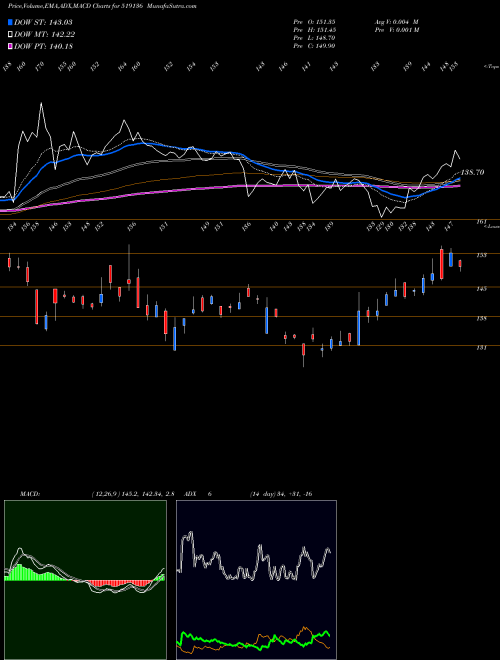
Task: Click the ADX indicator chart panel
Action: [256, 580]
